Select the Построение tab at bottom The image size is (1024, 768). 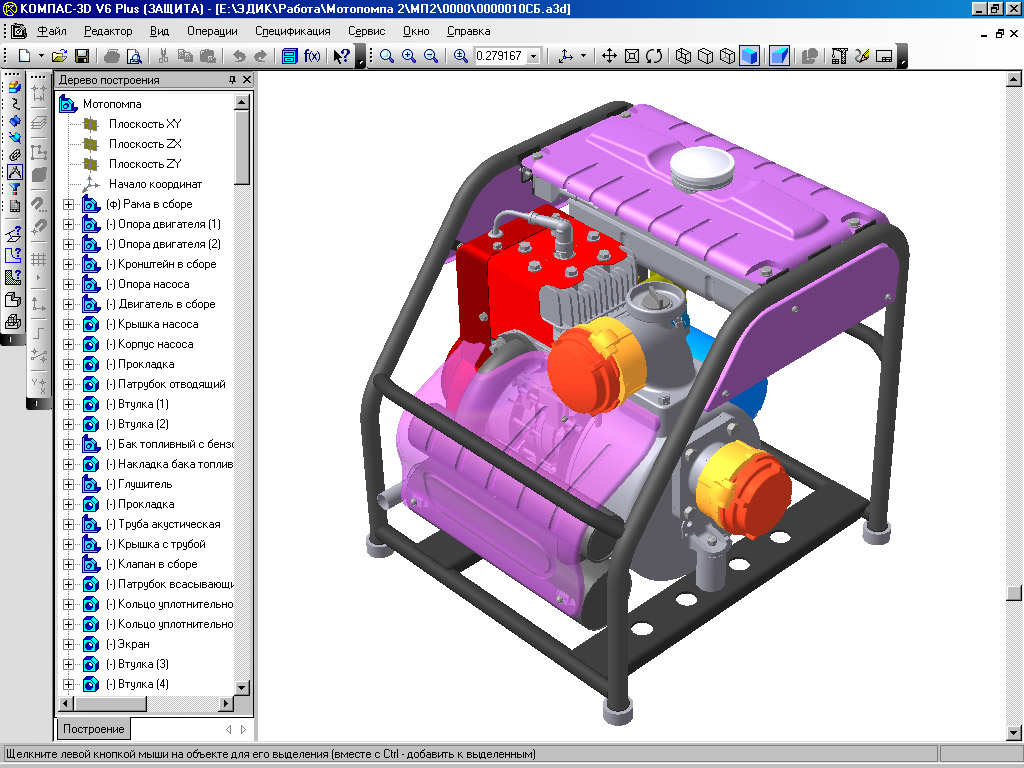click(92, 729)
